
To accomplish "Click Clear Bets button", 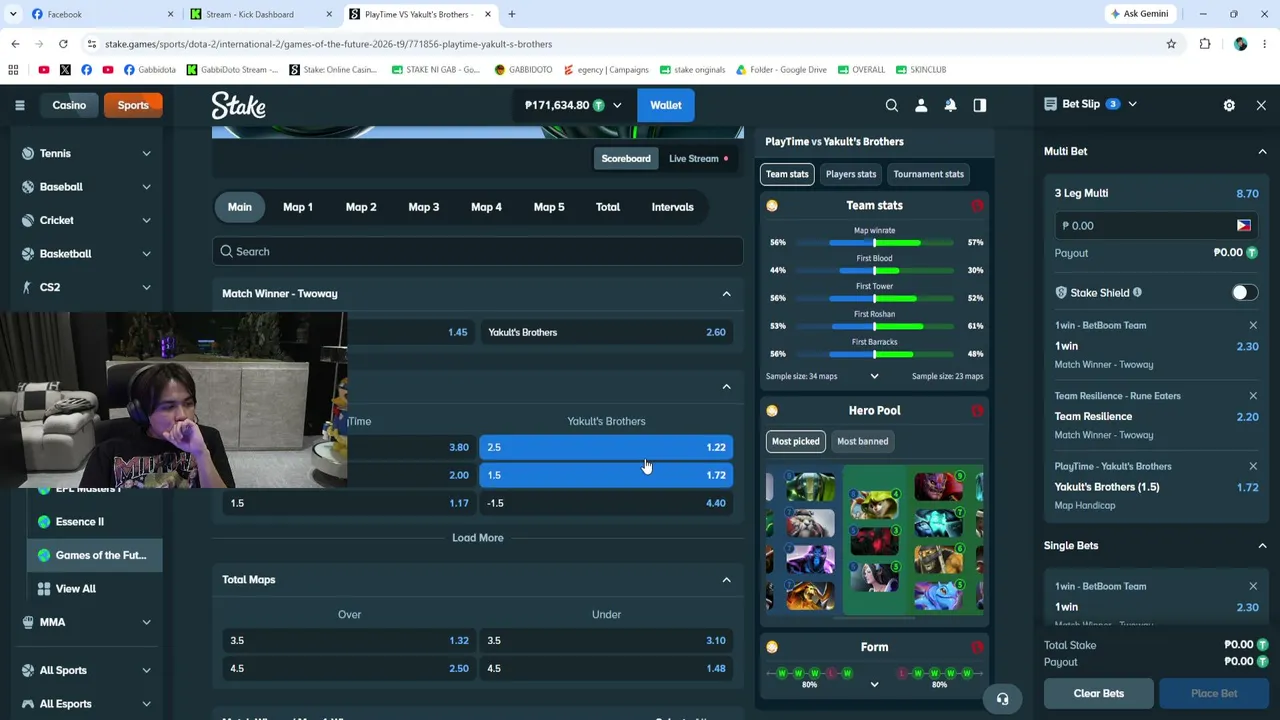I will 1099,693.
